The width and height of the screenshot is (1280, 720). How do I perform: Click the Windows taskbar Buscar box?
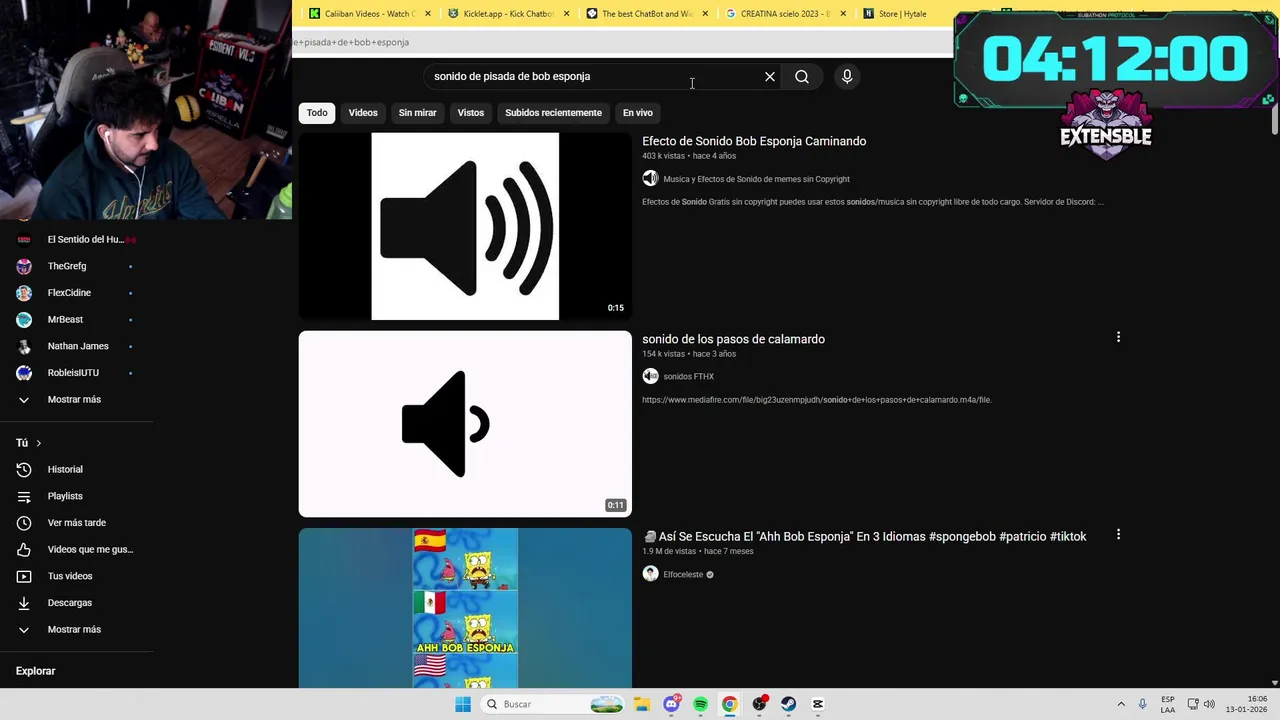pyautogui.click(x=553, y=704)
